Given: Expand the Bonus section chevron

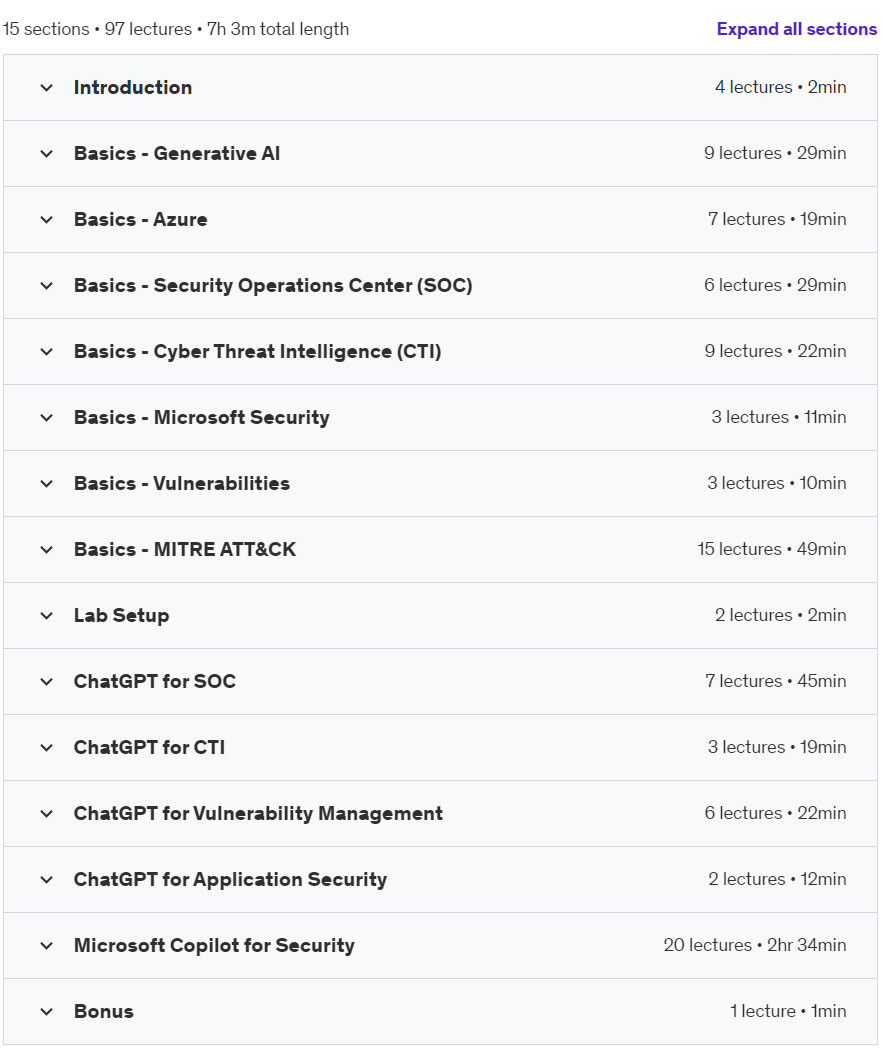Looking at the screenshot, I should 46,1012.
